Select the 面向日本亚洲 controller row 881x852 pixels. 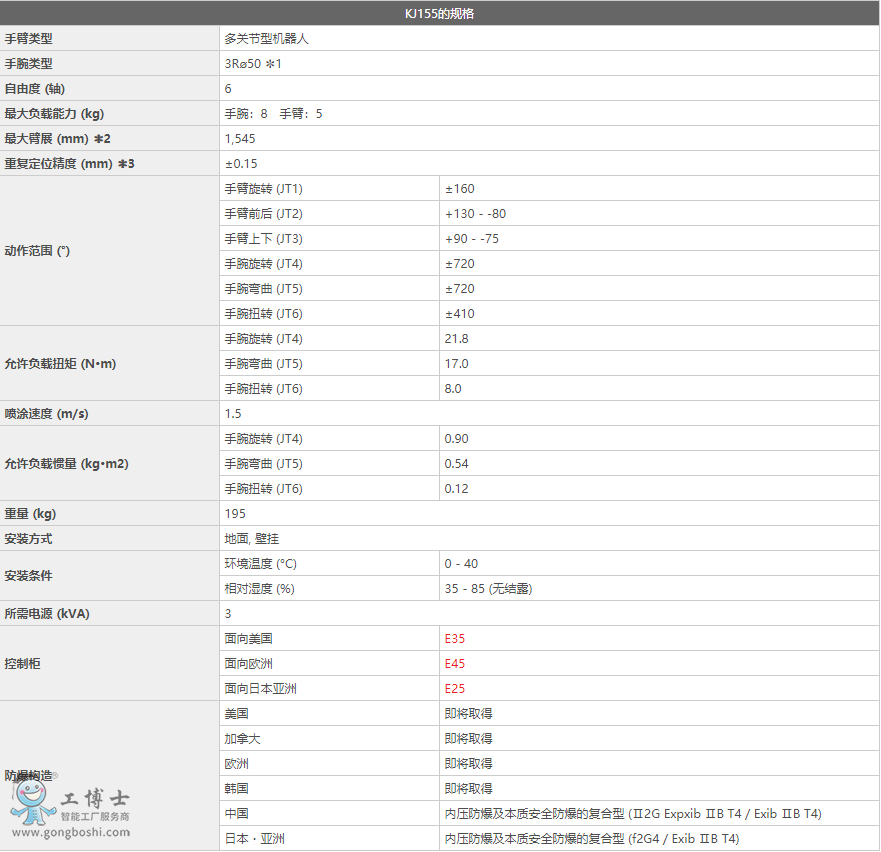tap(260, 688)
